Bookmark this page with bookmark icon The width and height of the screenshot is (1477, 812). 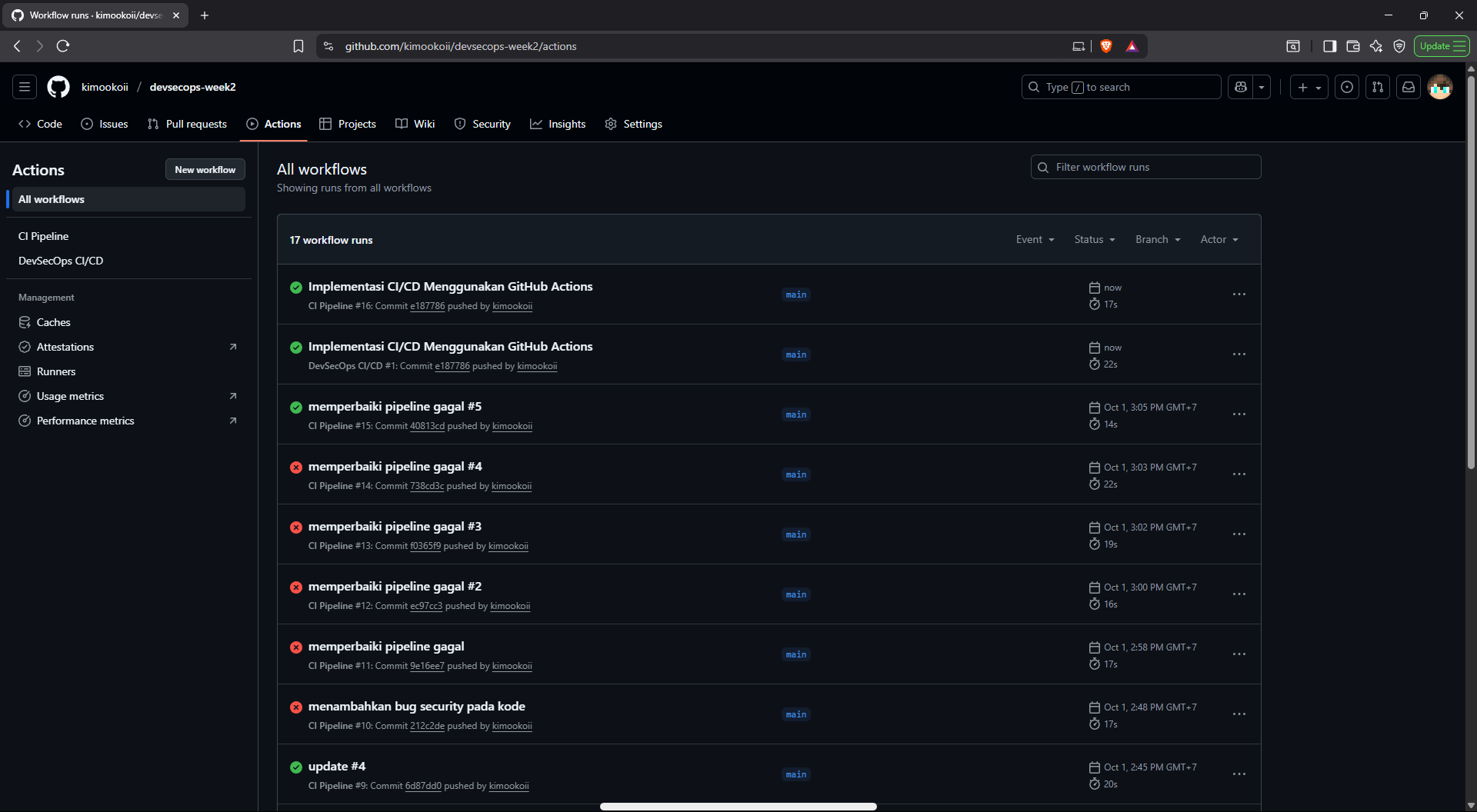coord(298,46)
